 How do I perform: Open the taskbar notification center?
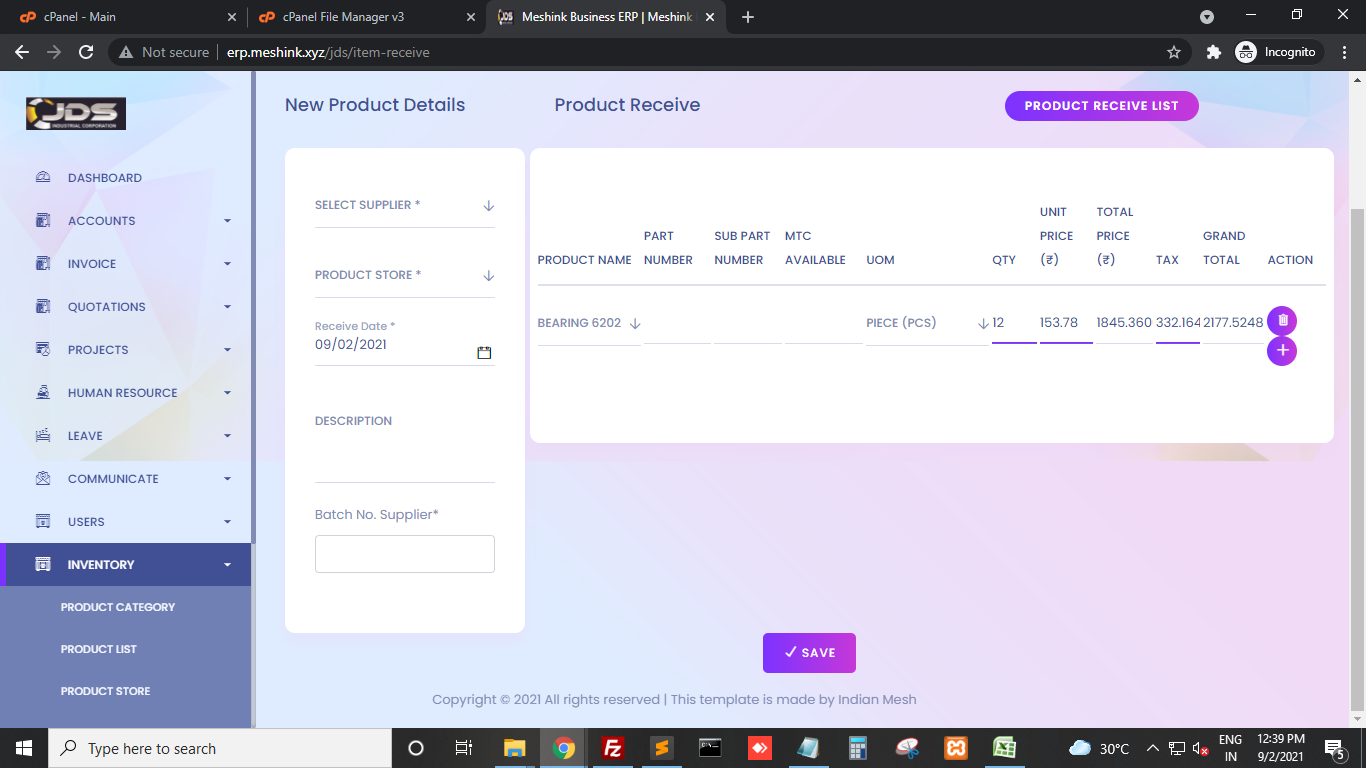click(1334, 748)
